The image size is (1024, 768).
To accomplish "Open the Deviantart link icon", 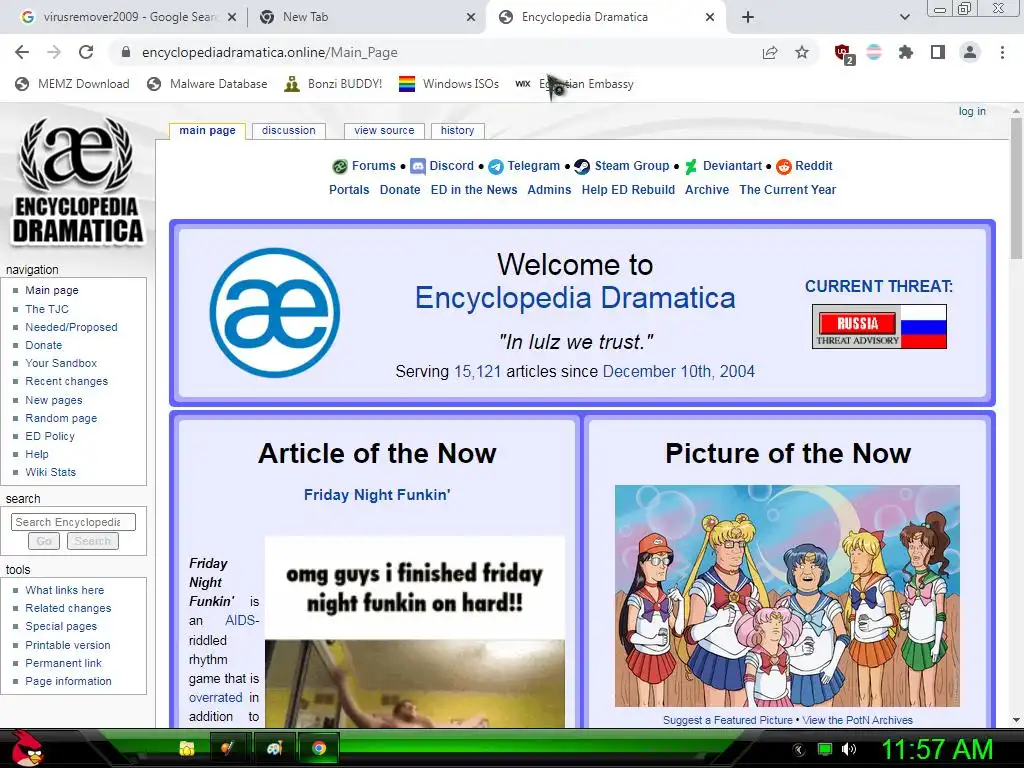I will pos(691,167).
